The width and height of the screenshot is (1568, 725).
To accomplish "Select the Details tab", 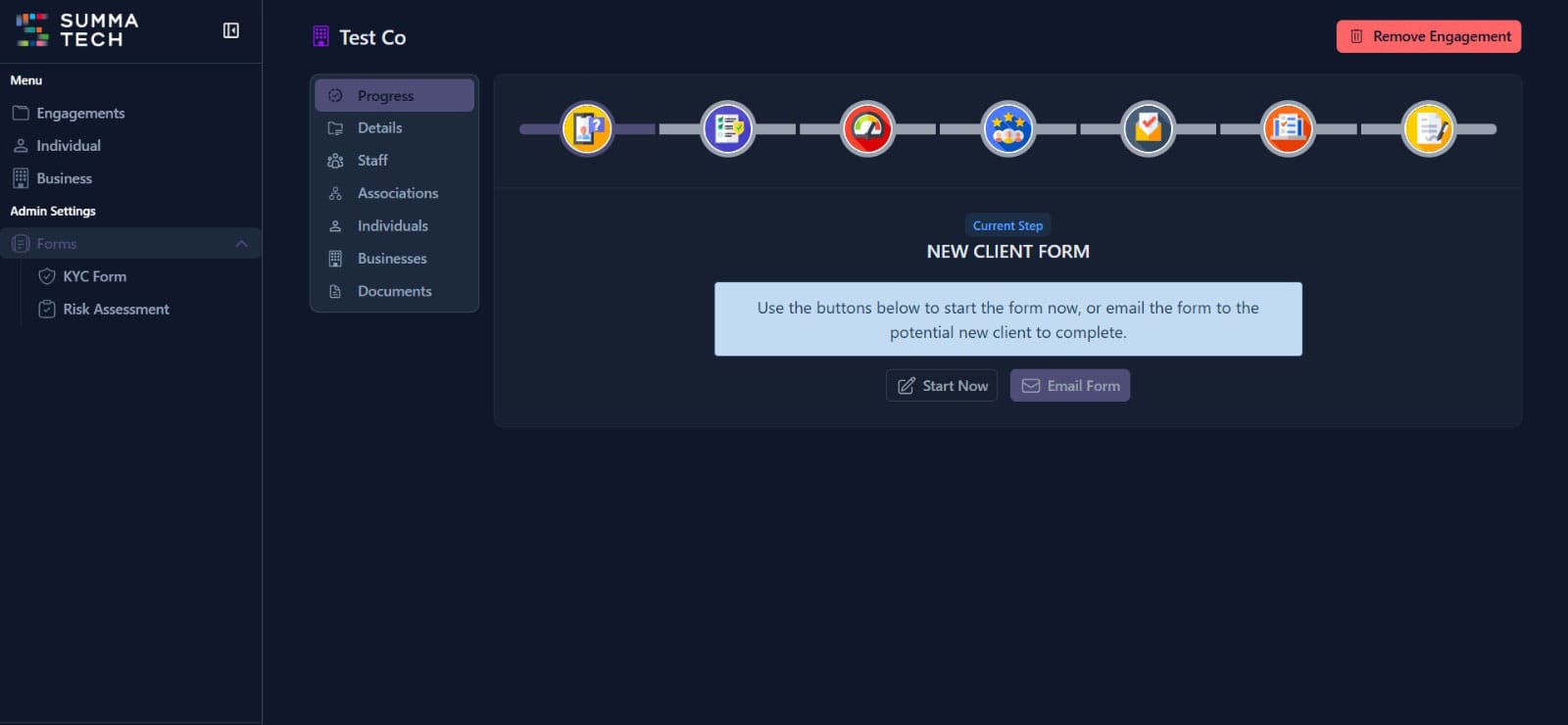I will click(394, 127).
